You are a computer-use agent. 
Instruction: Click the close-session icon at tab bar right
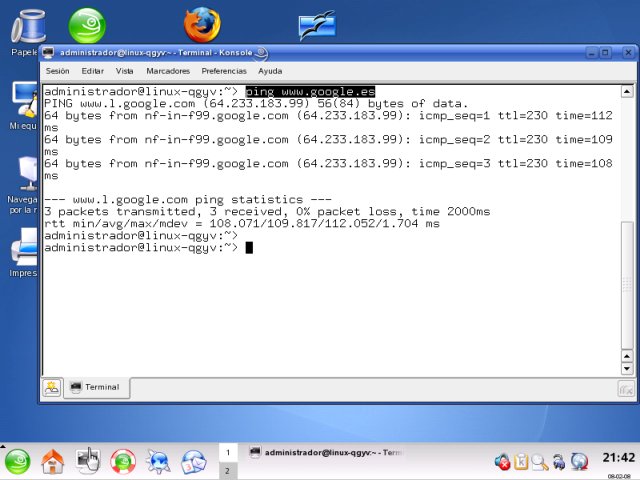626,389
